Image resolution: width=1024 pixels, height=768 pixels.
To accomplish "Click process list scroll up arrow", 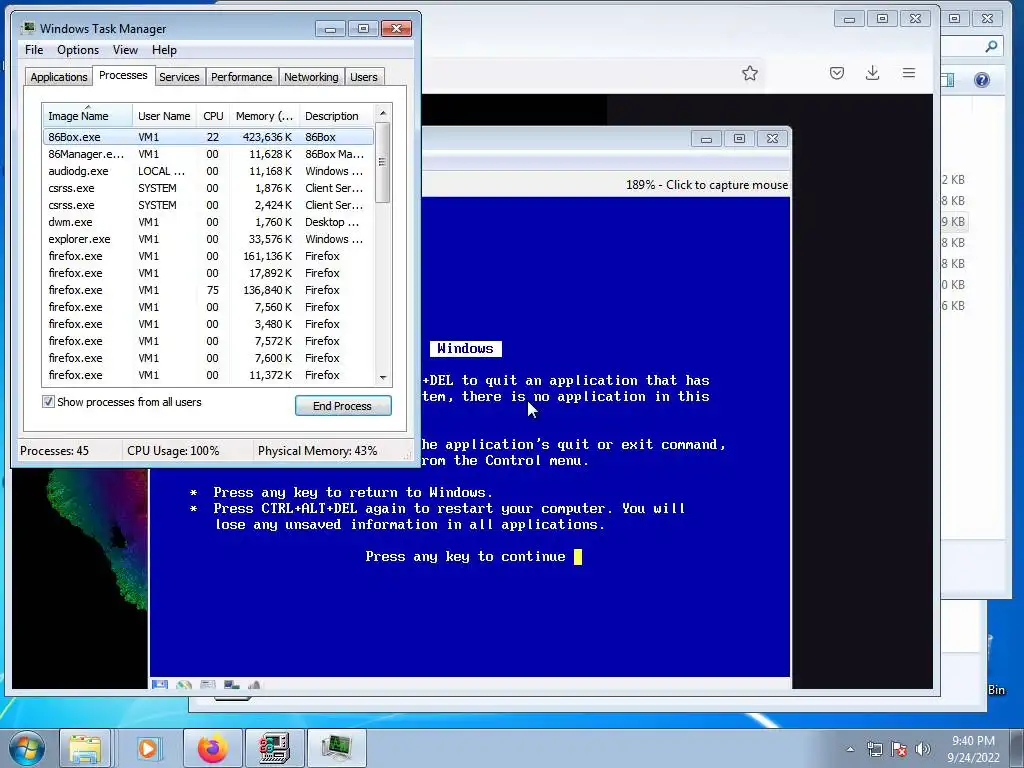I will (383, 113).
